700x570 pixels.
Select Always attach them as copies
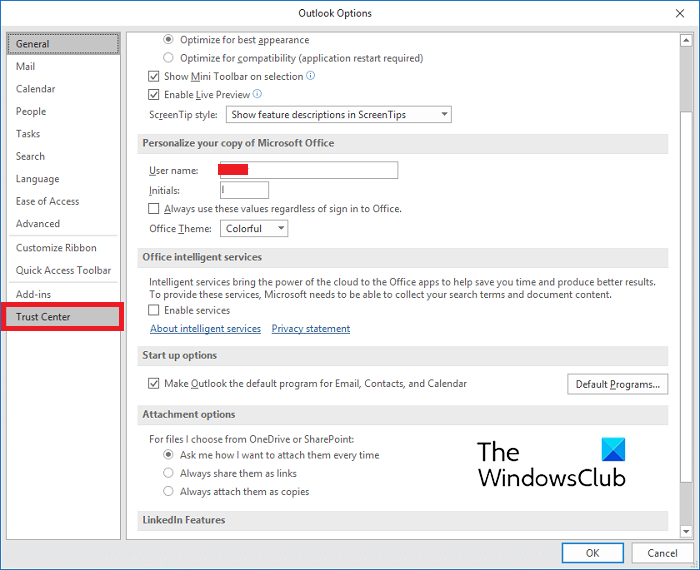(x=168, y=491)
